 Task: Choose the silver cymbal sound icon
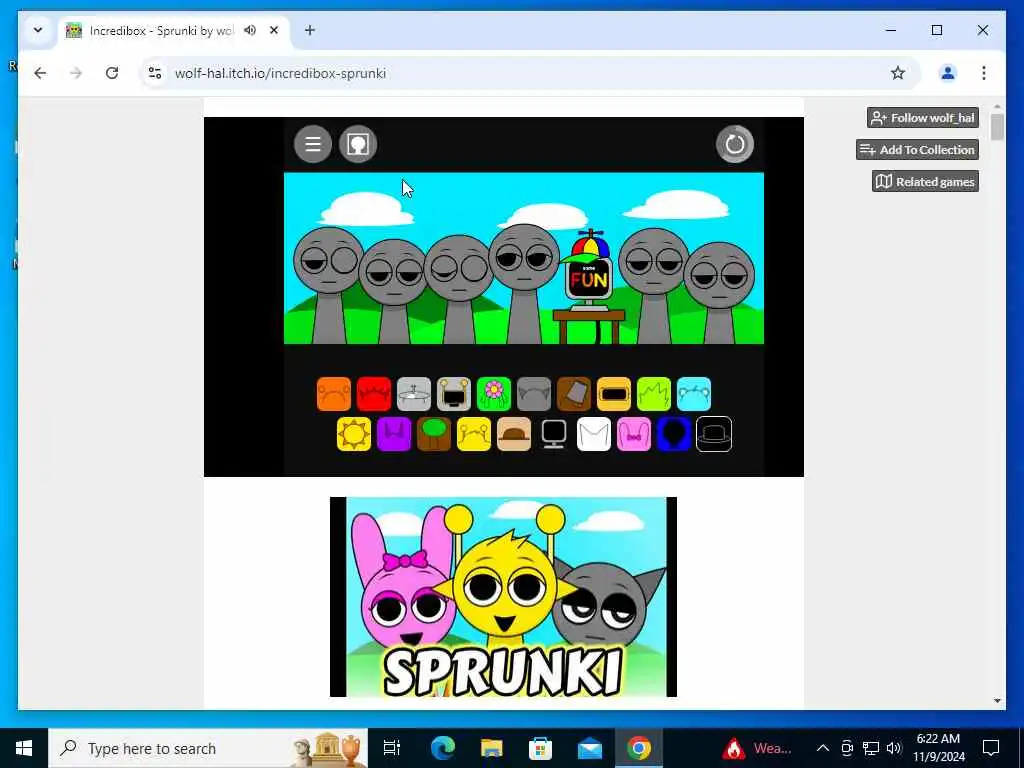coord(414,394)
